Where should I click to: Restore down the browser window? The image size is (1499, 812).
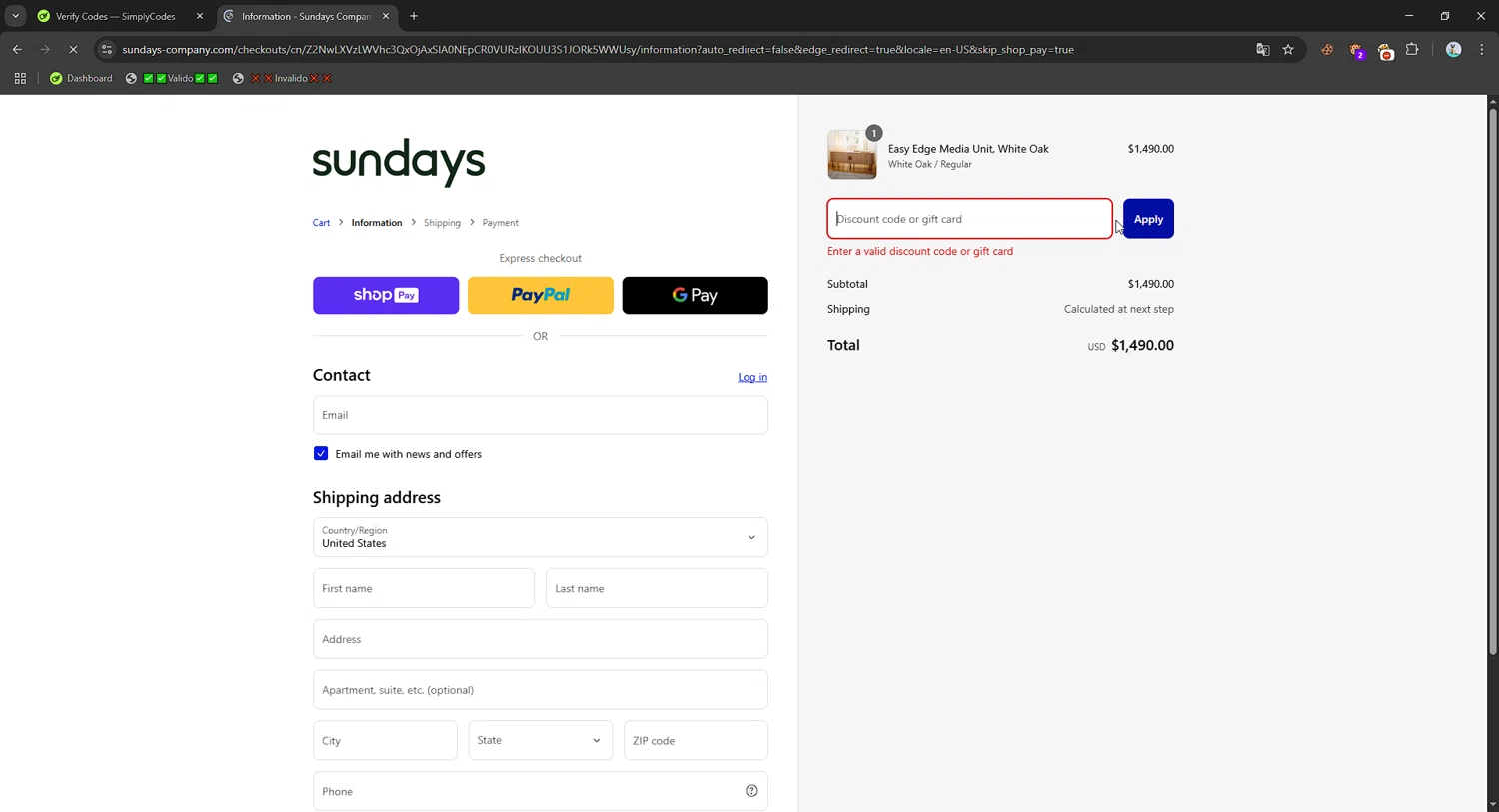click(x=1445, y=16)
